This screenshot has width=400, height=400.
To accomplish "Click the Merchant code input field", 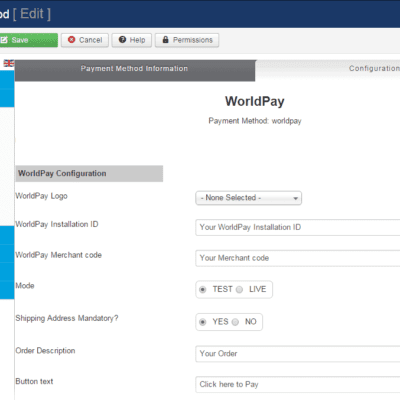I will [x=298, y=258].
